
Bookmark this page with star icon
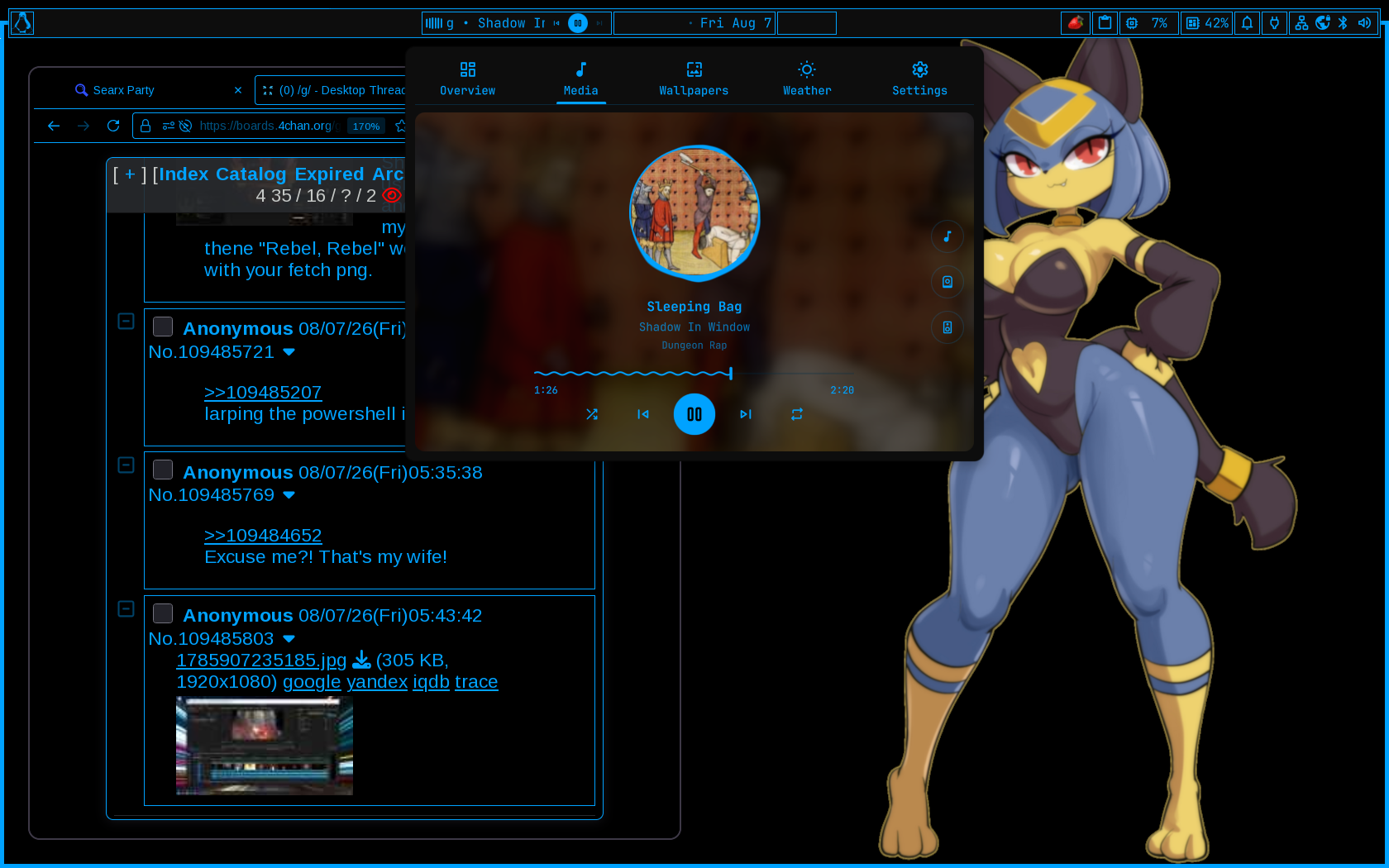400,126
